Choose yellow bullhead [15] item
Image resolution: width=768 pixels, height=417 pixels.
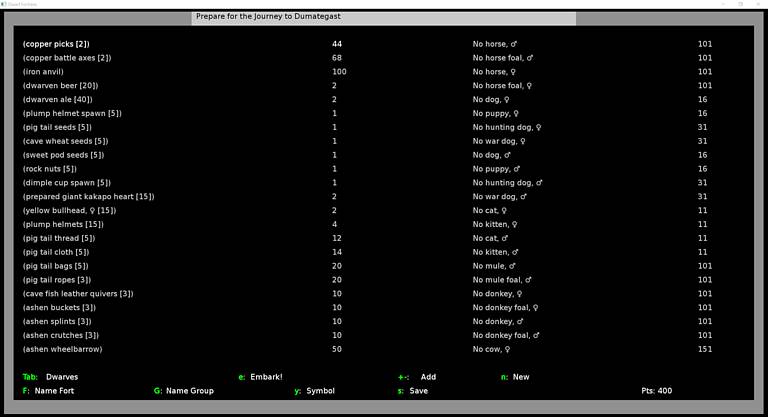coord(69,211)
